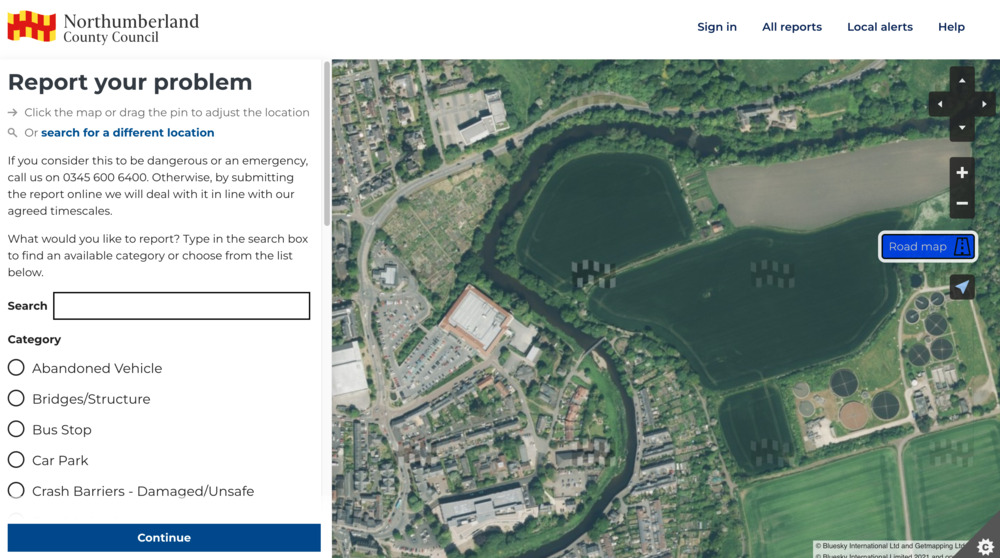Viewport: 1000px width, 558px height.
Task: Pan the map south with down arrow
Action: coord(962,128)
